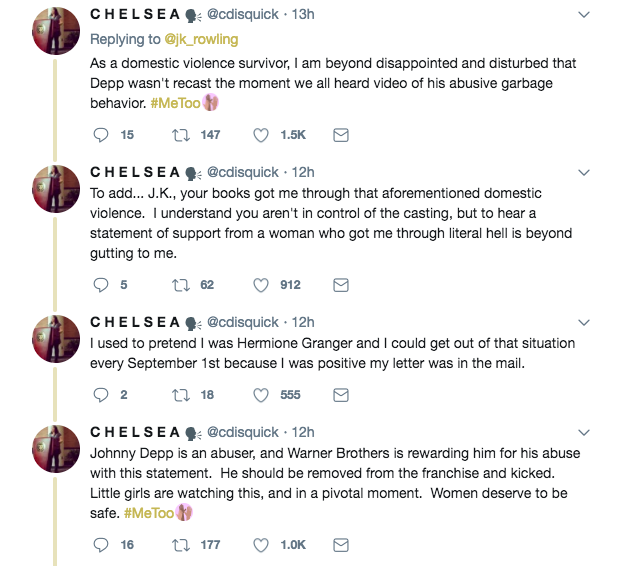This screenshot has height=566, width=624.
Task: Share last tweet via message envelope icon
Action: click(340, 544)
